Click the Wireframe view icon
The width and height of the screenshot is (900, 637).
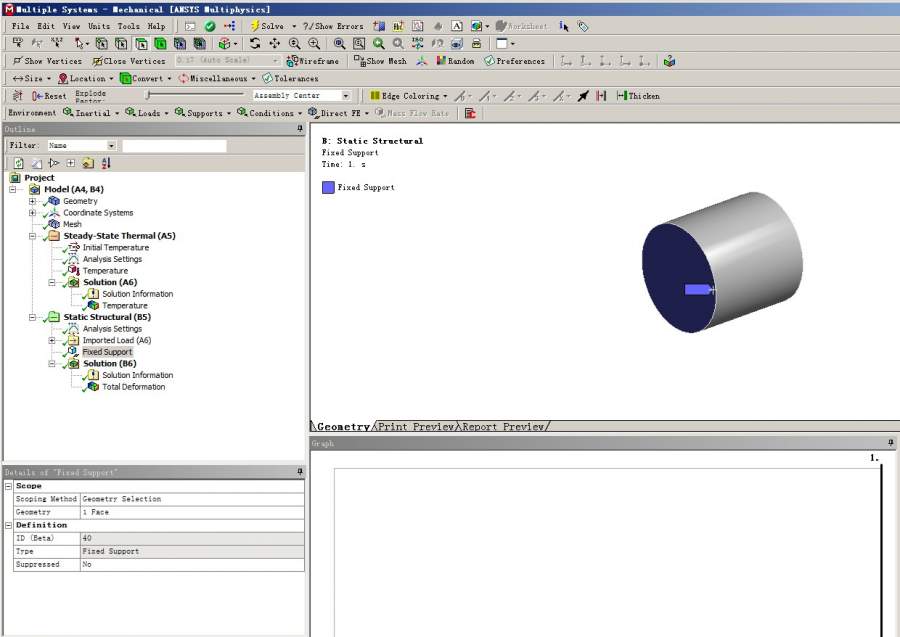pos(312,61)
